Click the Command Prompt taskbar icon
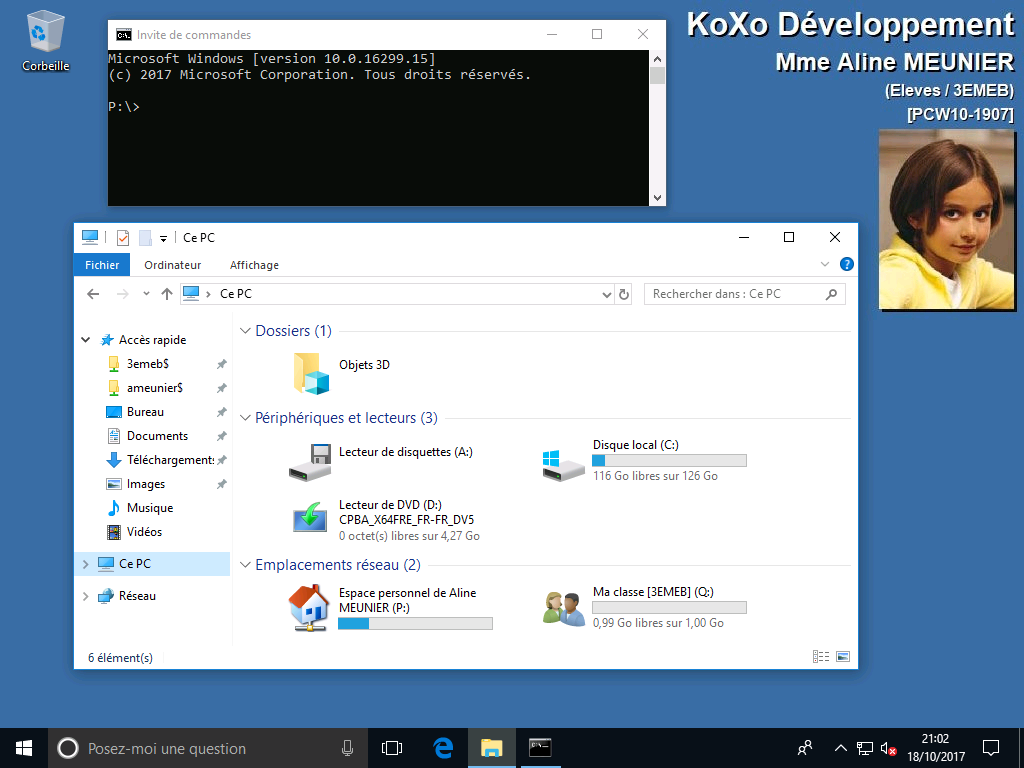Screen dimensions: 1024x768 pos(540,748)
